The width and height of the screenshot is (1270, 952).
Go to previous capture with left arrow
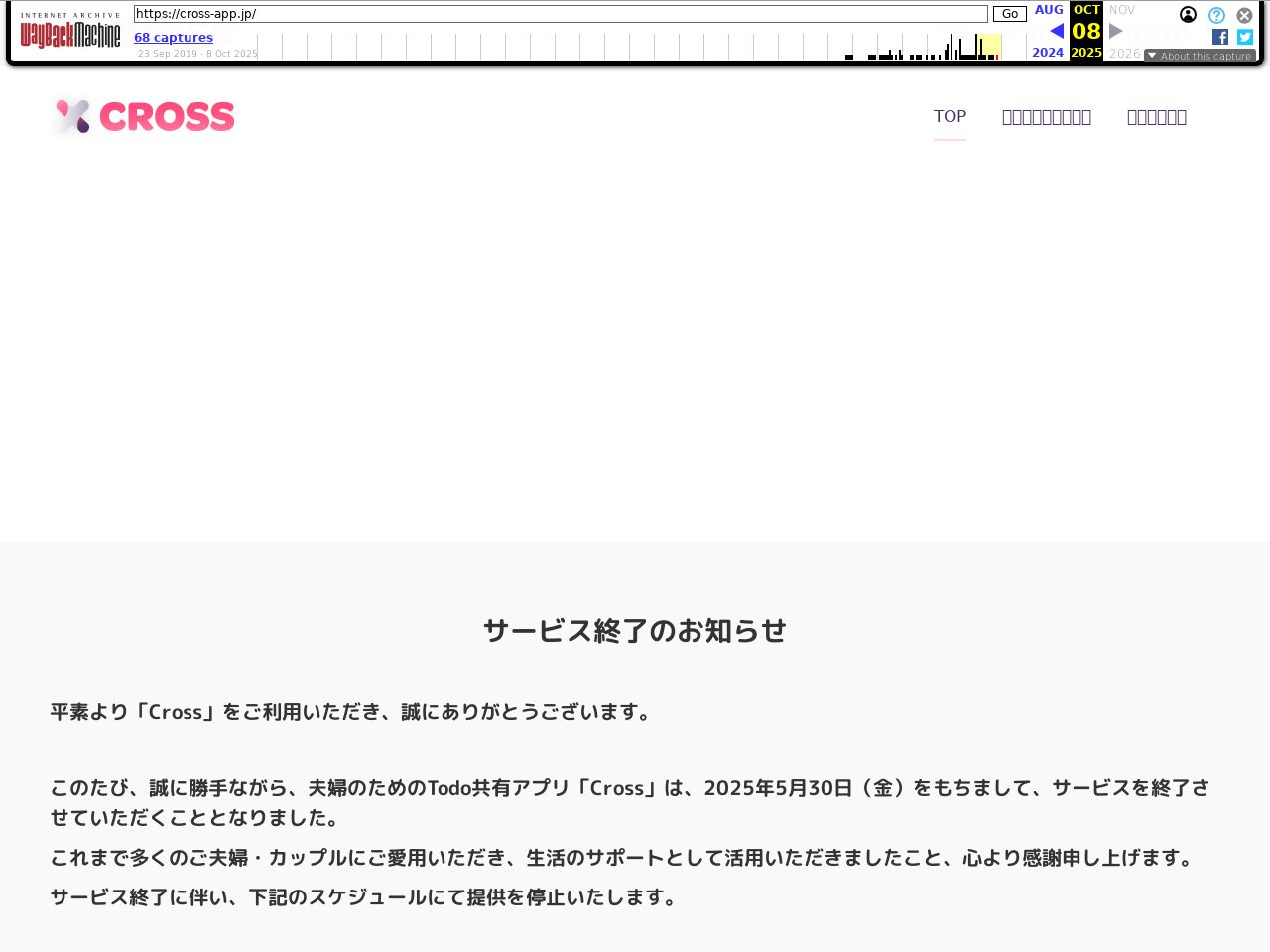1057,31
